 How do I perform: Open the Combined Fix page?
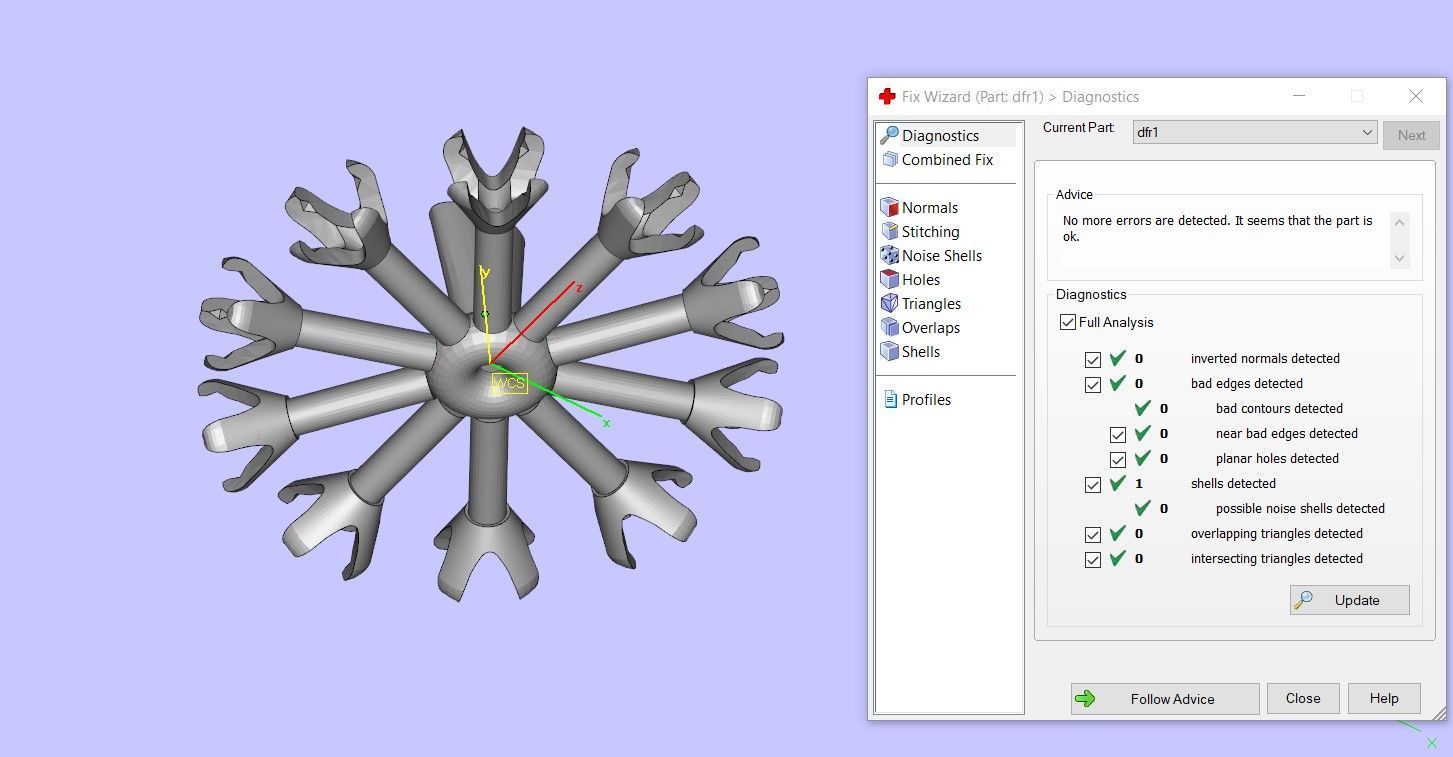click(947, 159)
